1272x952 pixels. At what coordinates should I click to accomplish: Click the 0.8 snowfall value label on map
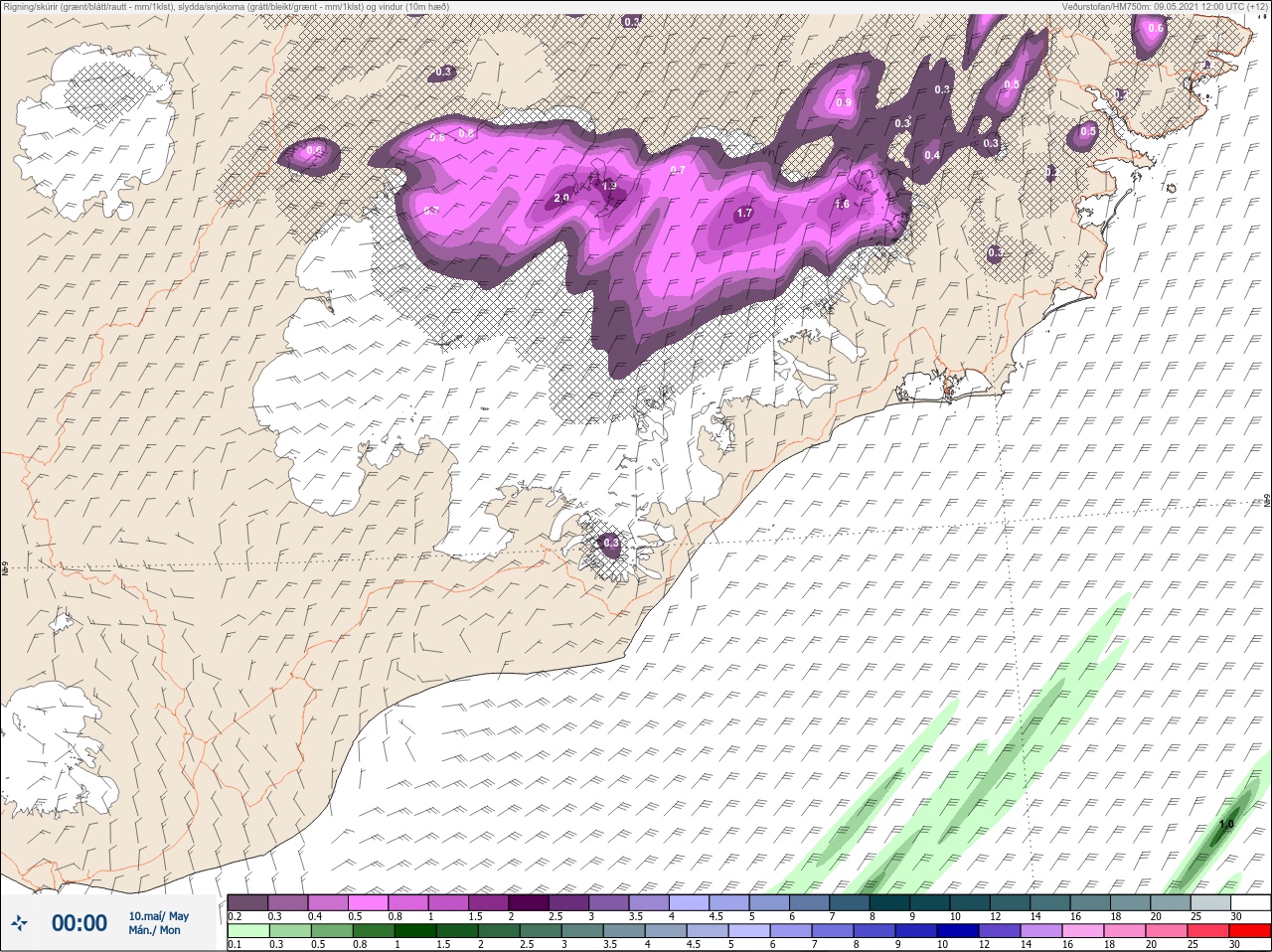pos(466,133)
